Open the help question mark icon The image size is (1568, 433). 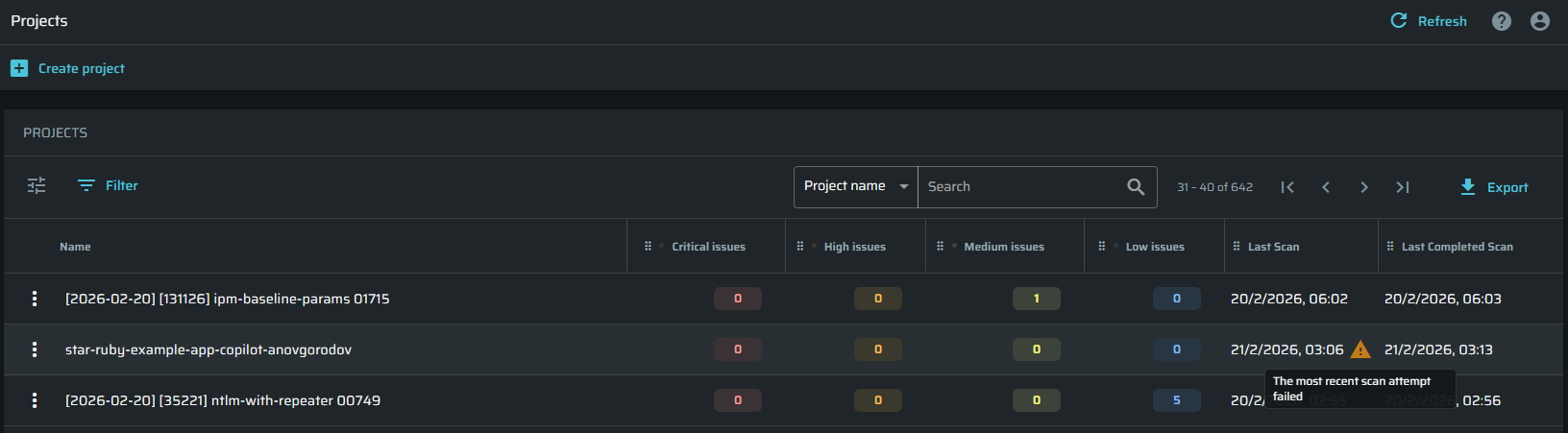(1502, 21)
